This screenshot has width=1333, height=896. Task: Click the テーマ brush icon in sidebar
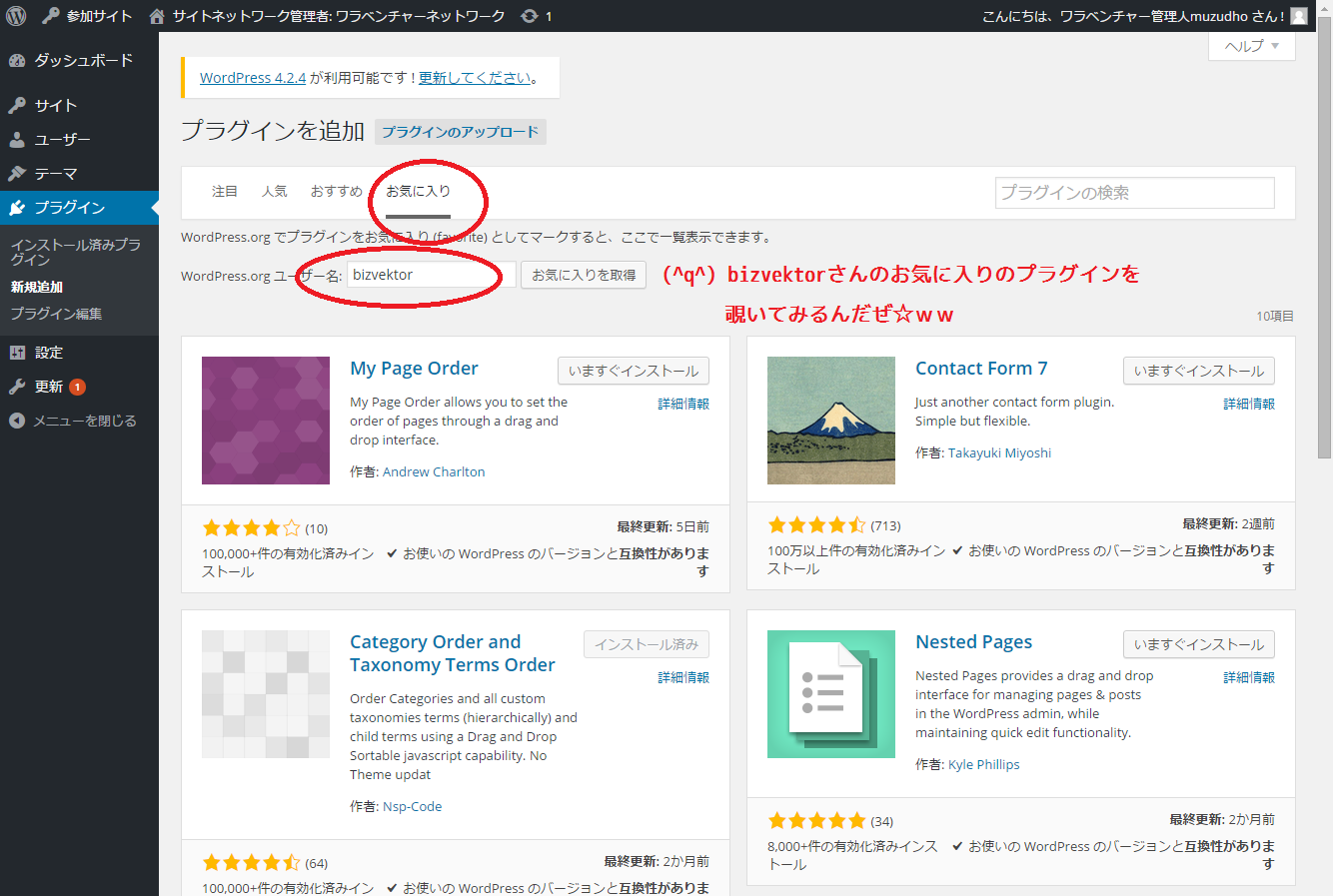tap(17, 174)
